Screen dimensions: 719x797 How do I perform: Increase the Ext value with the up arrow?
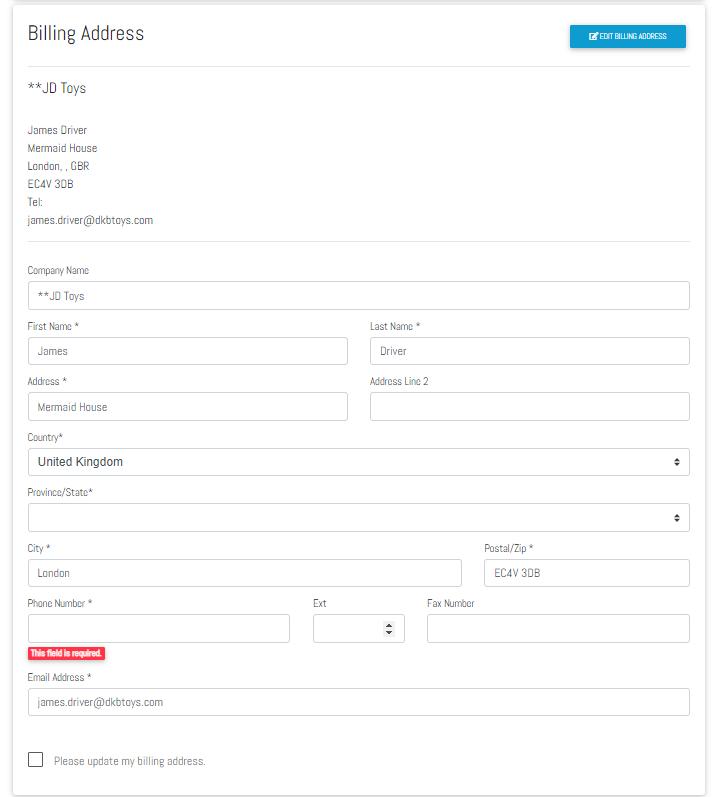tap(389, 625)
